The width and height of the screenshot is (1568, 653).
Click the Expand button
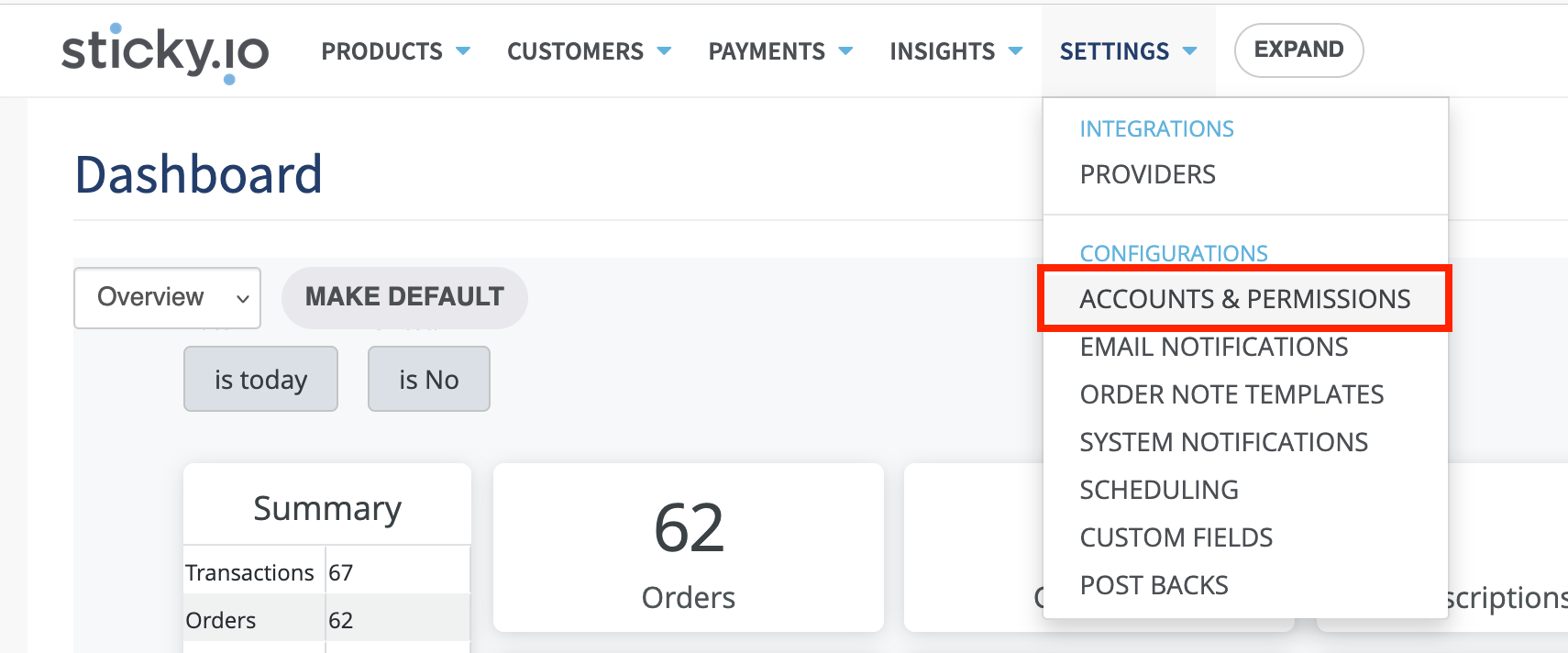(1298, 50)
